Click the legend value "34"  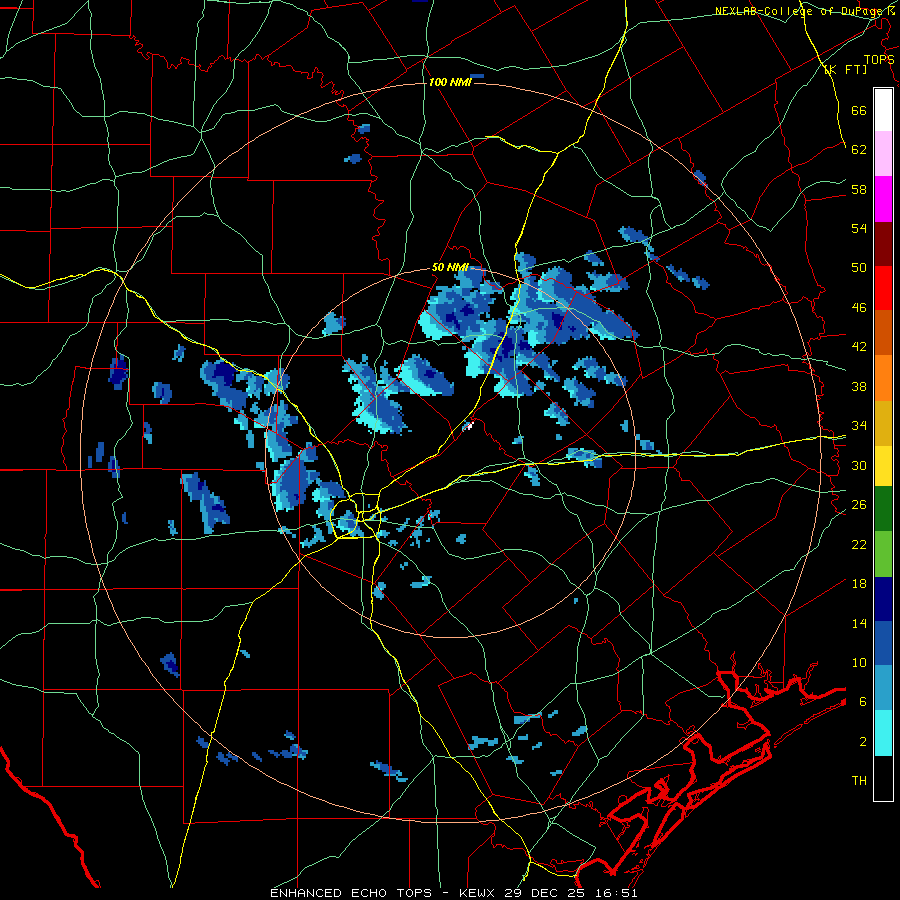pyautogui.click(x=859, y=425)
